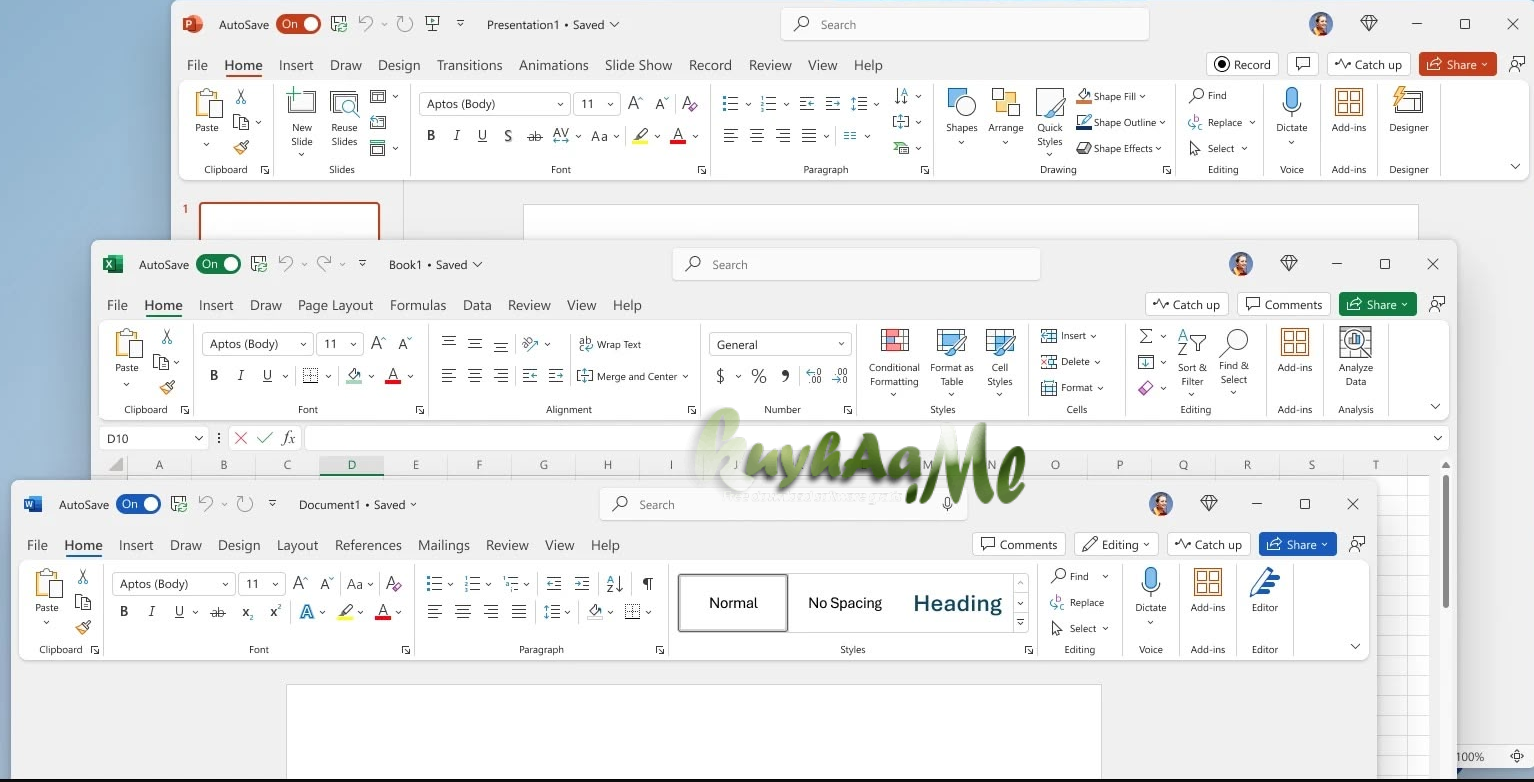Viewport: 1534px width, 782px height.
Task: Click Show/Hide paragraph marks in Word
Action: click(648, 584)
